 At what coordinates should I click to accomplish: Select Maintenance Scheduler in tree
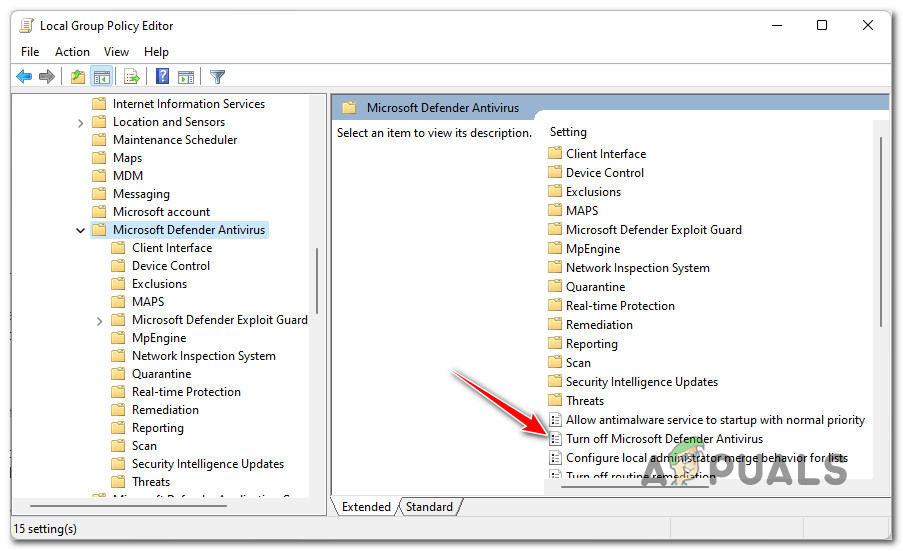pyautogui.click(x=175, y=139)
